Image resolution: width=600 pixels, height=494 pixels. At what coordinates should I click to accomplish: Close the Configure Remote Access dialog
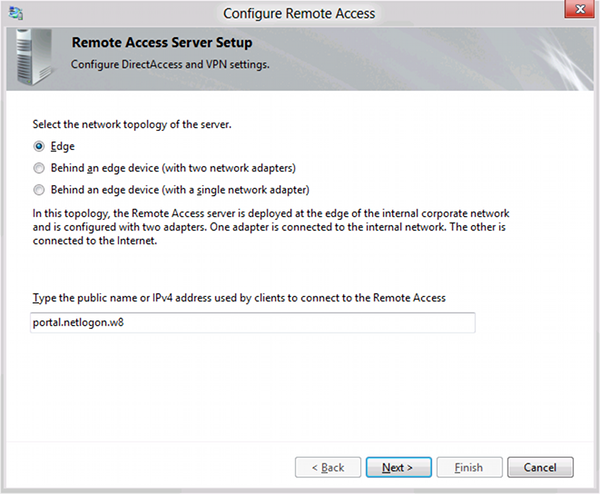pos(579,9)
